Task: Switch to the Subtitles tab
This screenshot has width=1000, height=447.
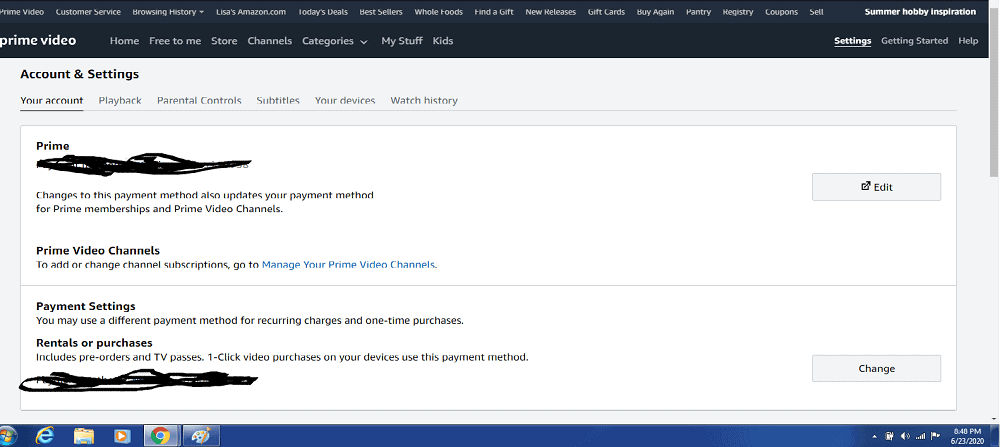Action: coord(278,101)
